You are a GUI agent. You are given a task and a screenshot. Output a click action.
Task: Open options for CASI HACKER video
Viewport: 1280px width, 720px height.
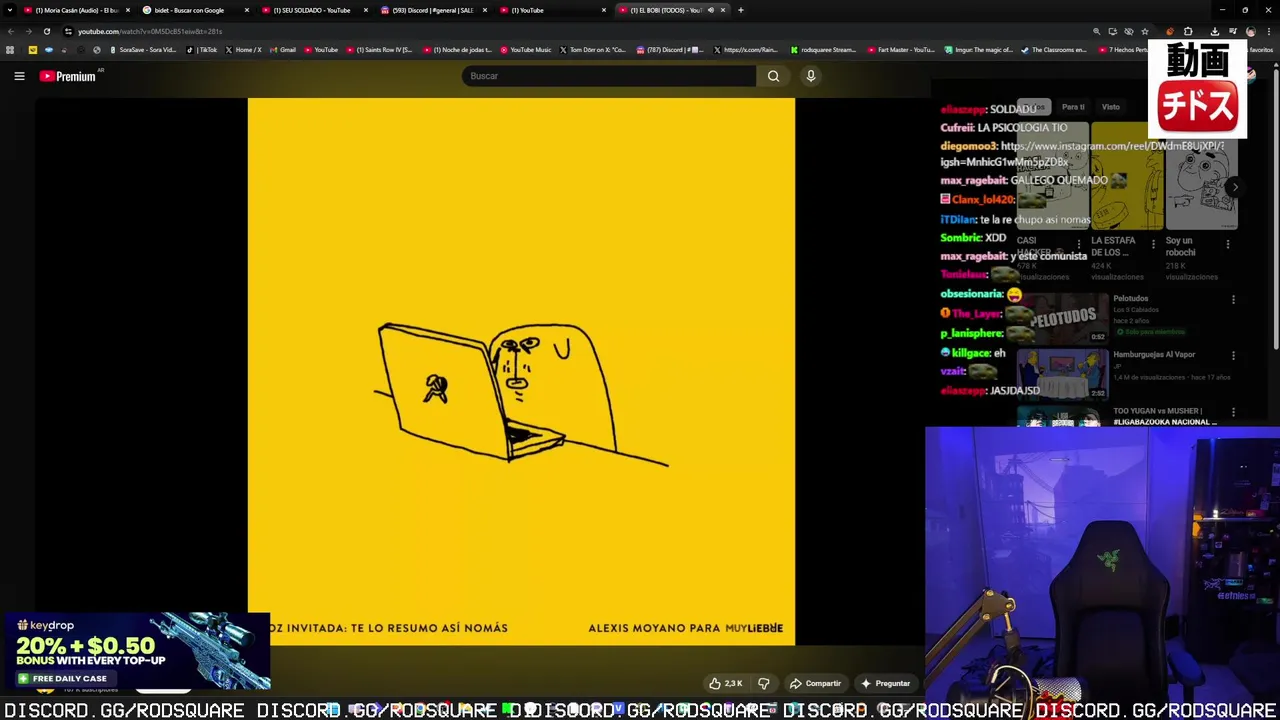coord(1078,244)
